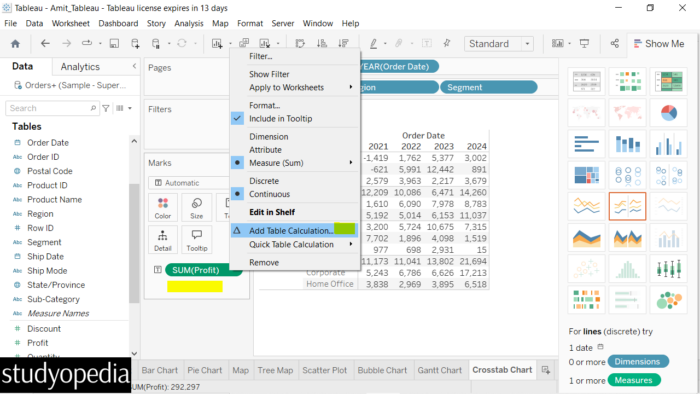Click the Sort ascending toolbar icon
The width and height of the screenshot is (700, 394).
(x=321, y=43)
